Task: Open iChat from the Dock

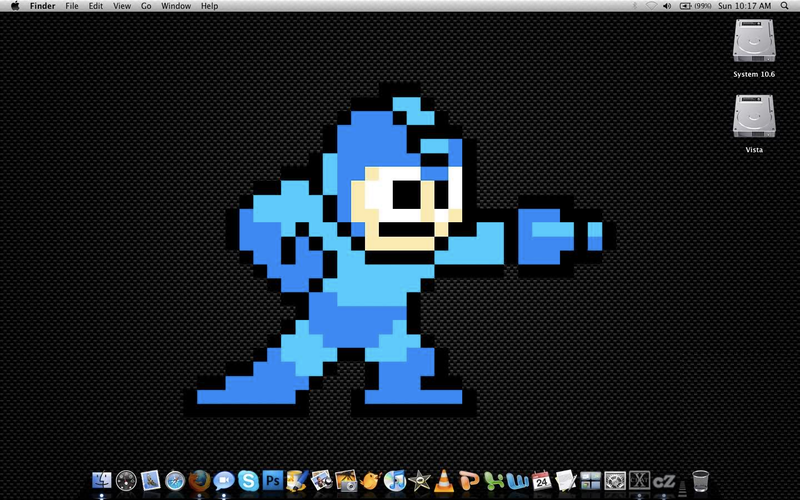Action: coord(223,481)
